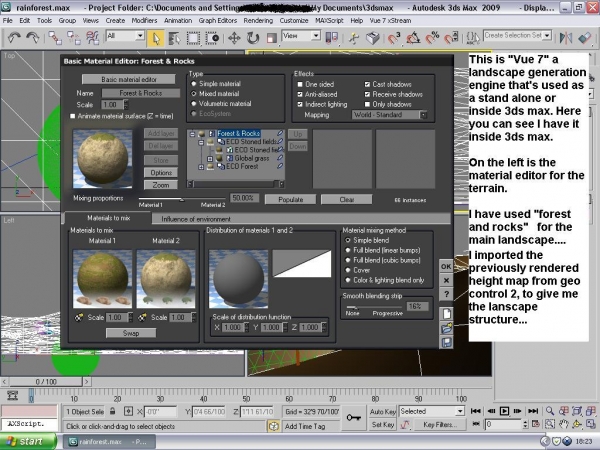Open the Modifiers menu
Image resolution: width=600 pixels, height=450 pixels.
[144, 20]
